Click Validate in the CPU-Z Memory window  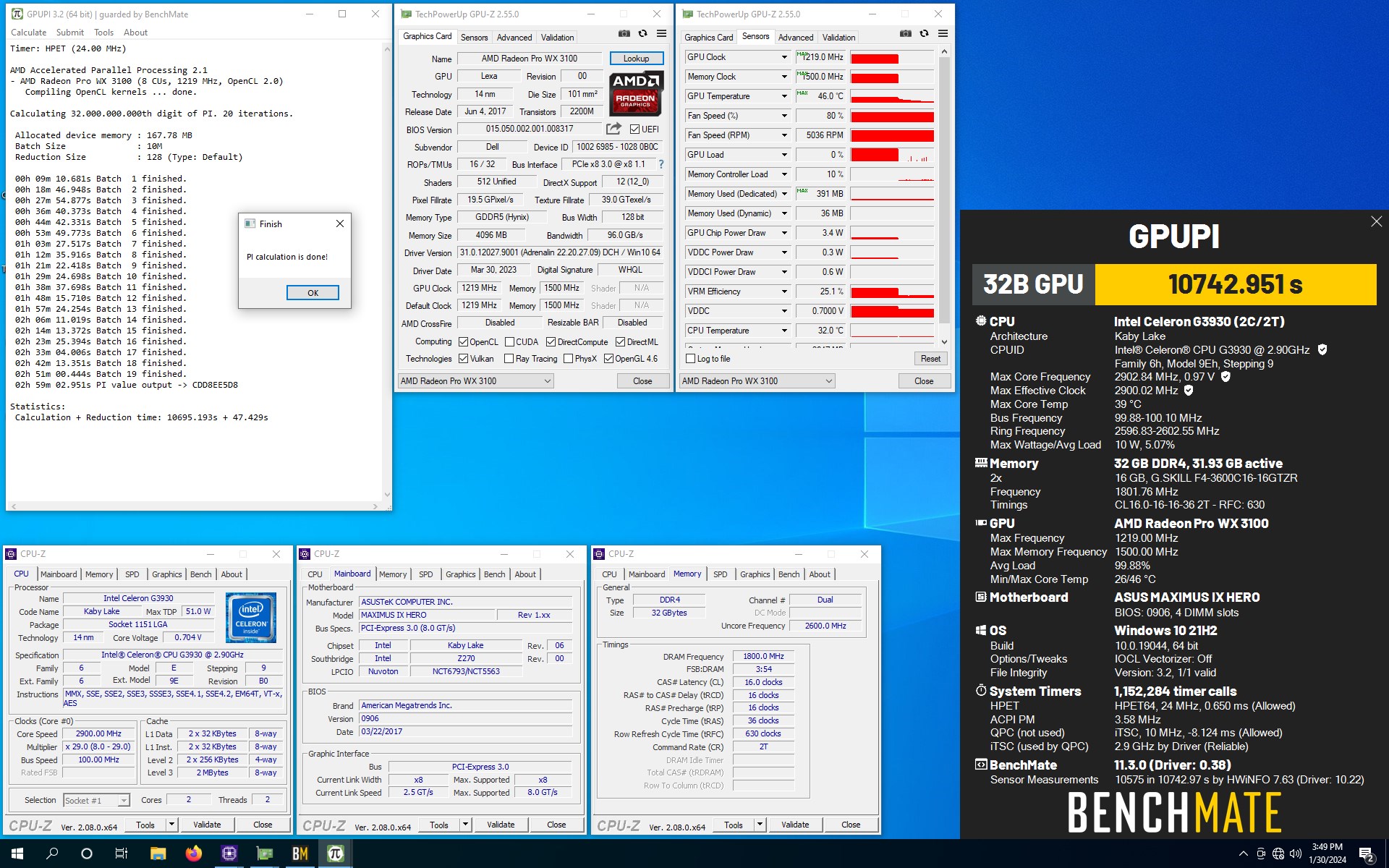tap(795, 825)
